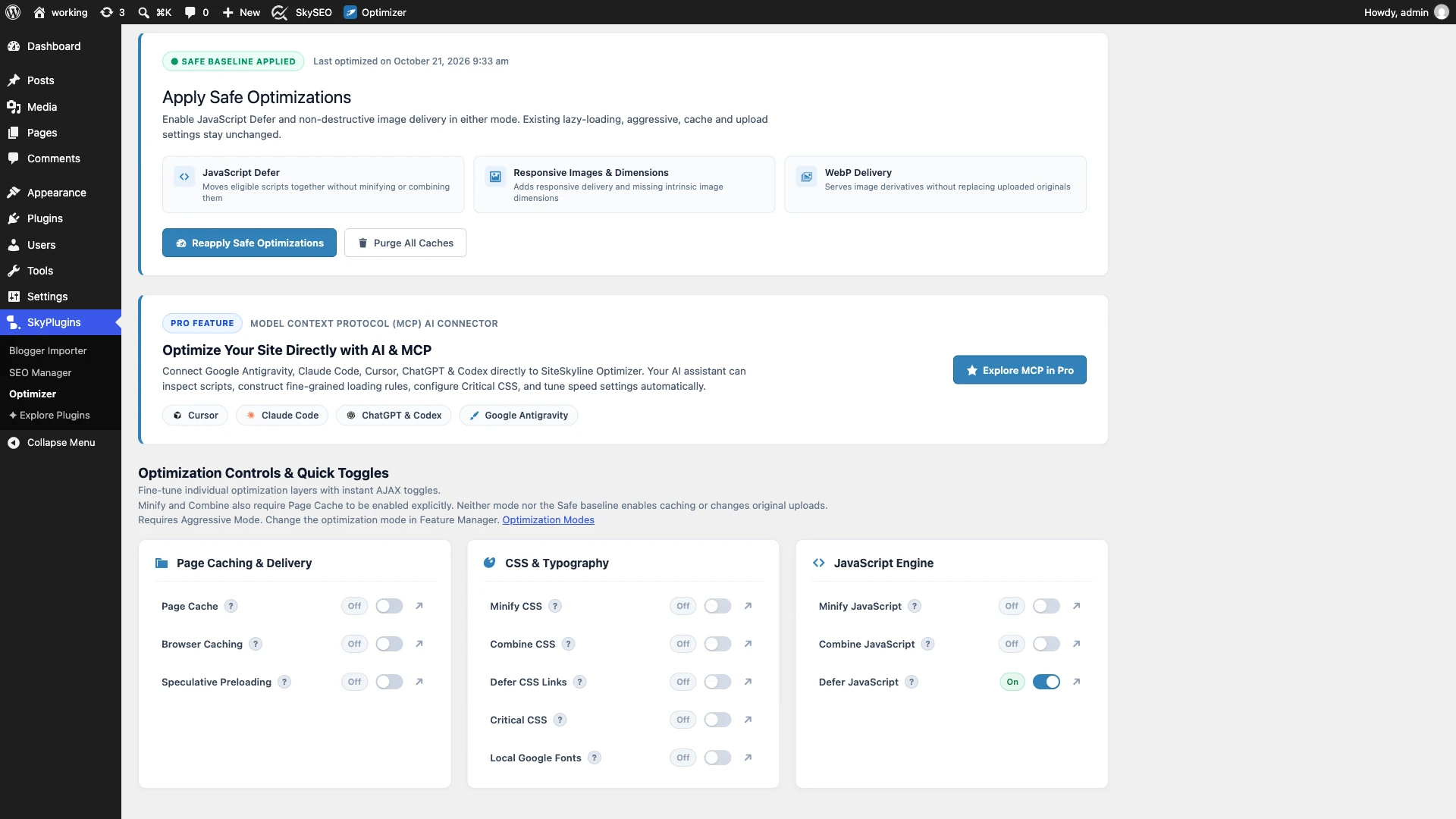Turn on Combine CSS switch
Viewport: 1456px width, 819px height.
(x=717, y=644)
